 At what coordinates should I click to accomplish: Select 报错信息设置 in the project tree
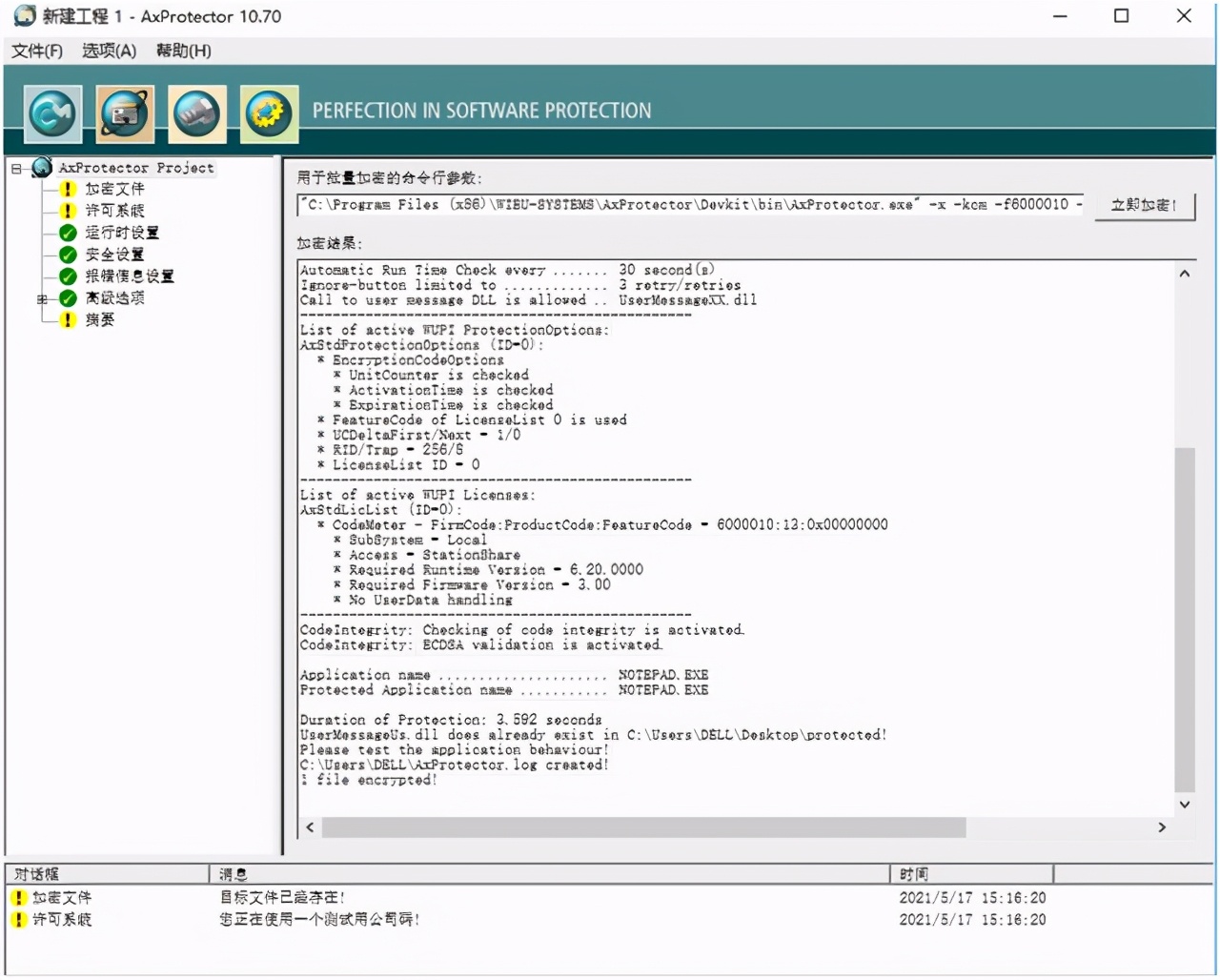point(129,276)
